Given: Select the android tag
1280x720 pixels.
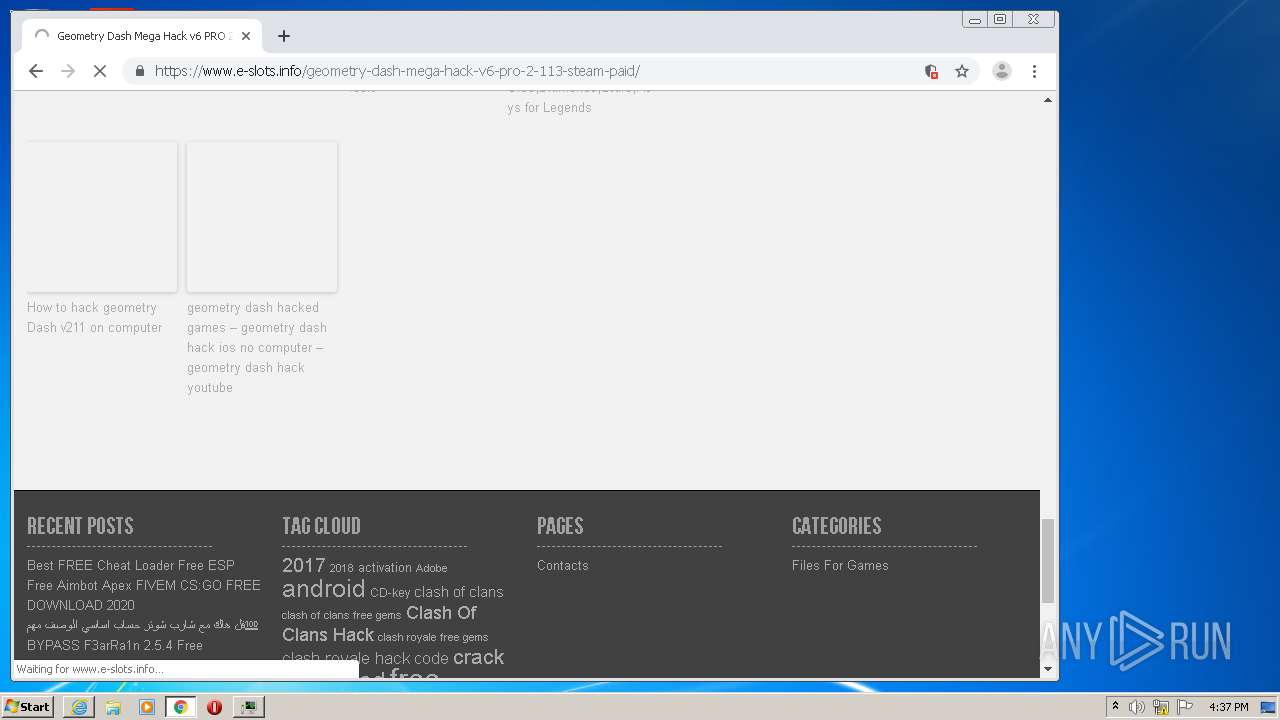Looking at the screenshot, I should click(324, 589).
